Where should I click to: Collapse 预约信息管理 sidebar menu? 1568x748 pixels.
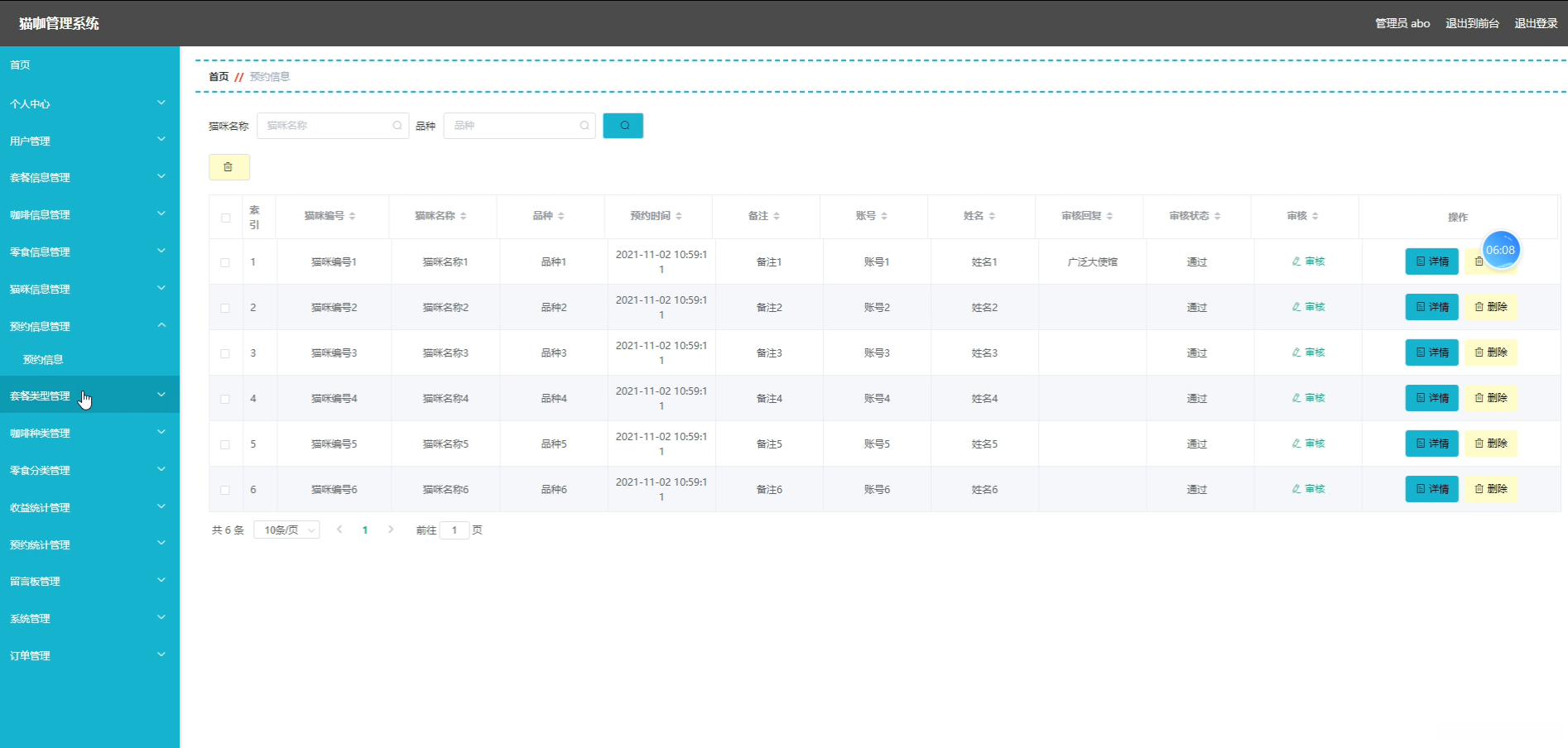tap(89, 326)
